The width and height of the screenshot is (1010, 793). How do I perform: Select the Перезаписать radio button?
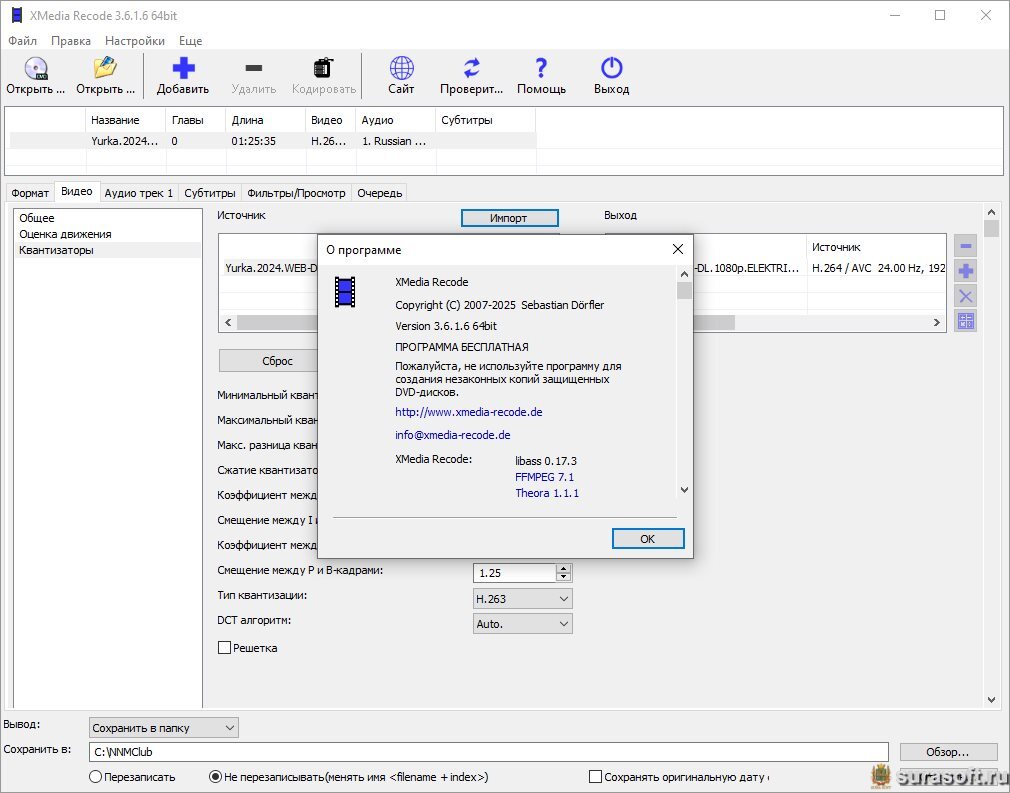(x=96, y=777)
